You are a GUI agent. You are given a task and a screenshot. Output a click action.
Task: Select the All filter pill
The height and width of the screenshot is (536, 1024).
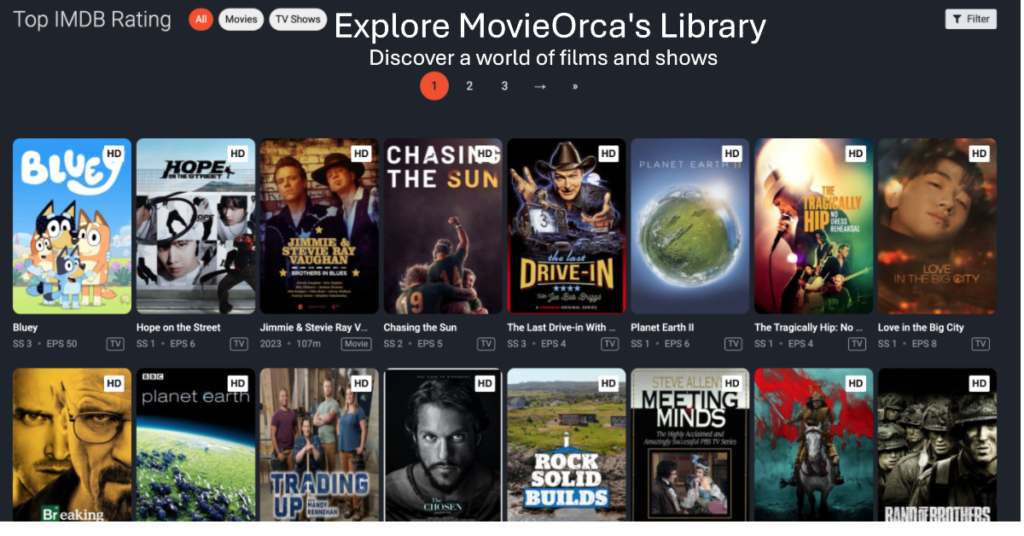[x=201, y=20]
